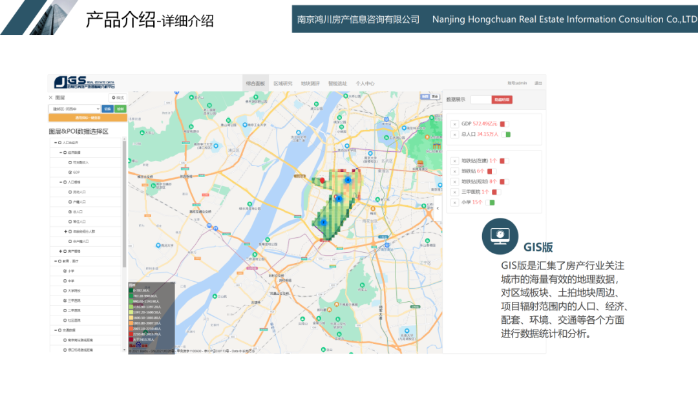Click the JGS real estate data logo
698x393 pixels.
[x=84, y=82]
